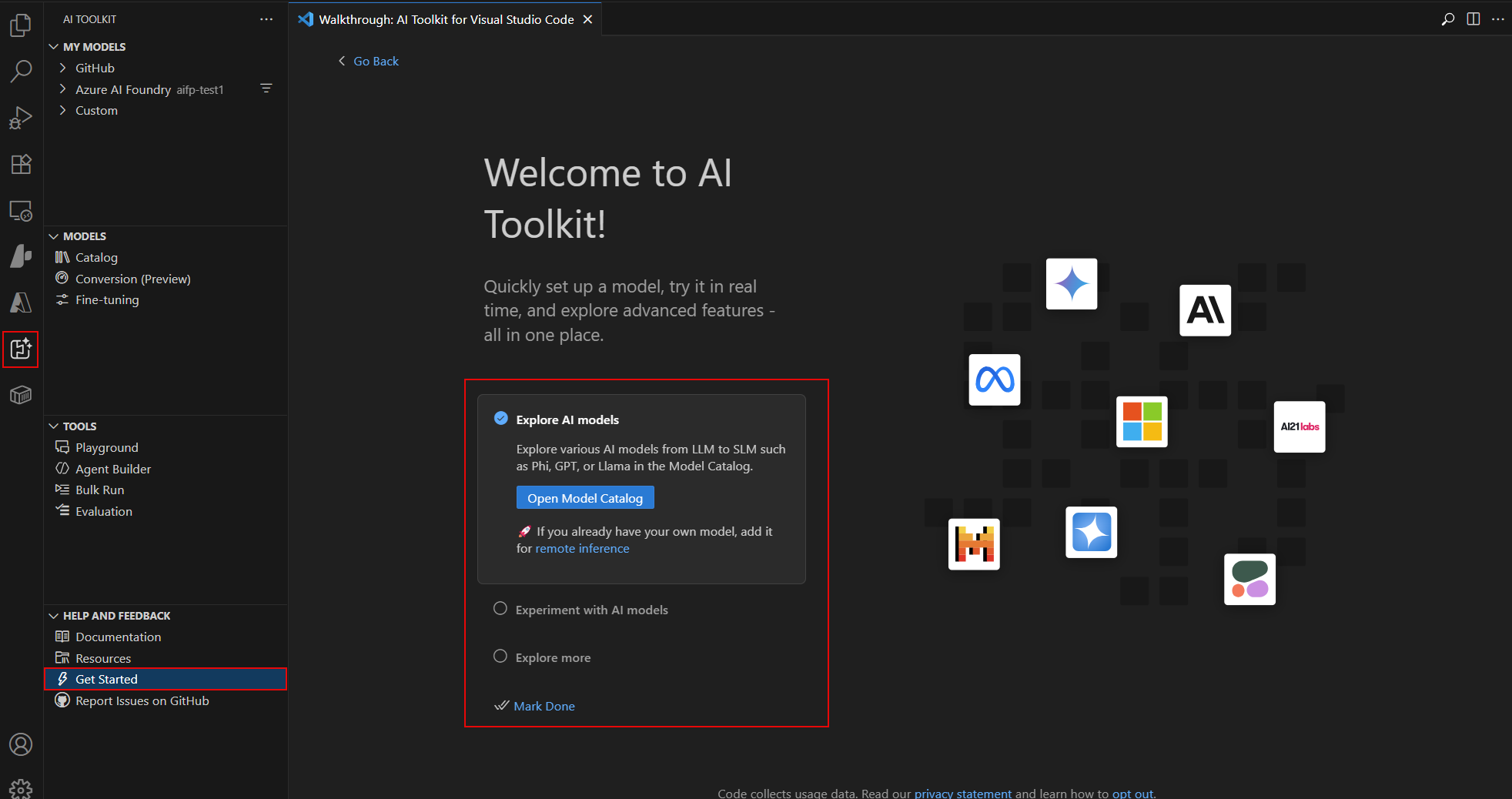Open the AI Toolkit activity bar icon
The width and height of the screenshot is (1512, 799).
coord(21,349)
